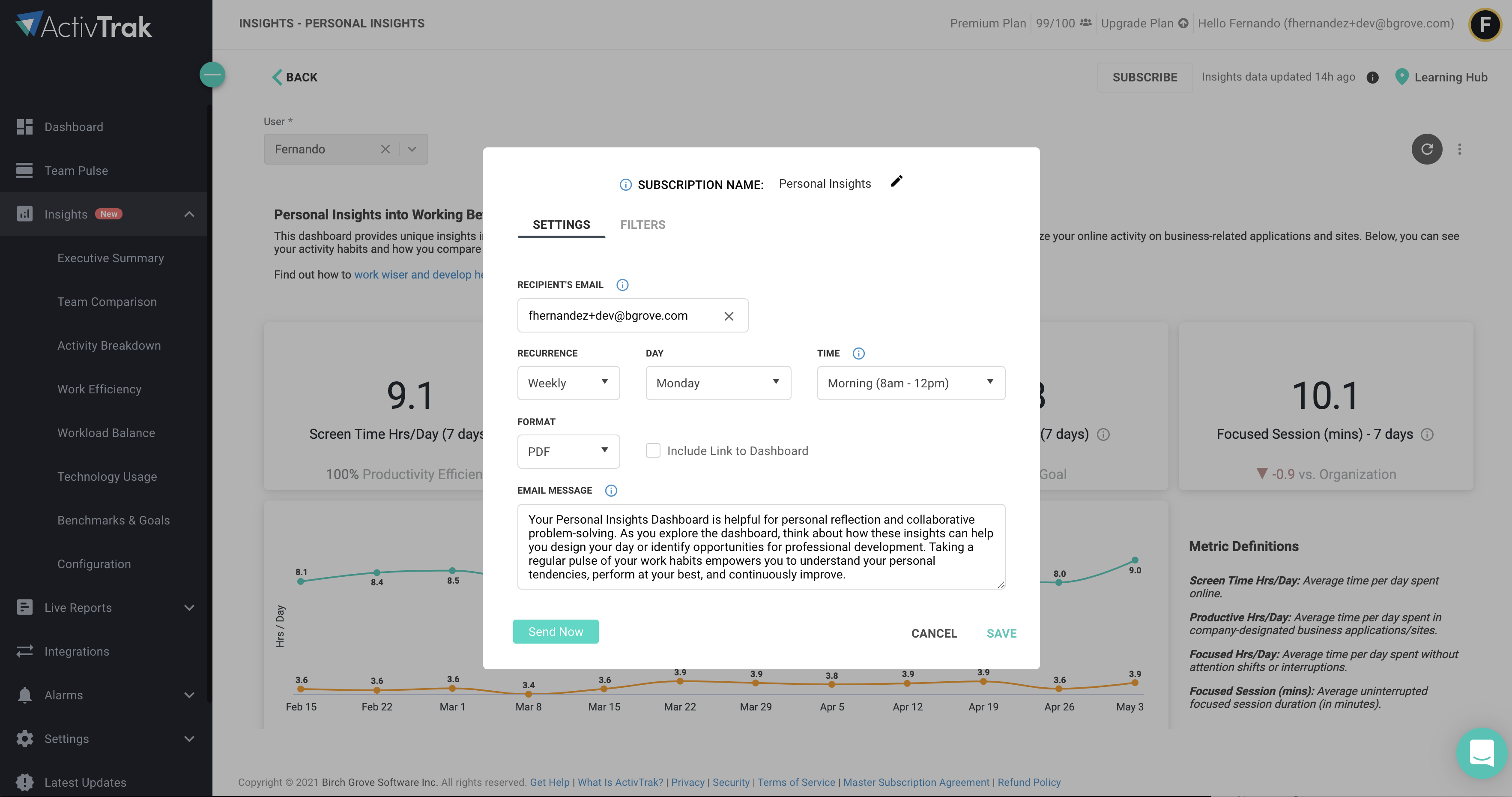Tick the Include Link to Dashboard checkbox
Screen dimensions: 1512x797
[x=653, y=450]
